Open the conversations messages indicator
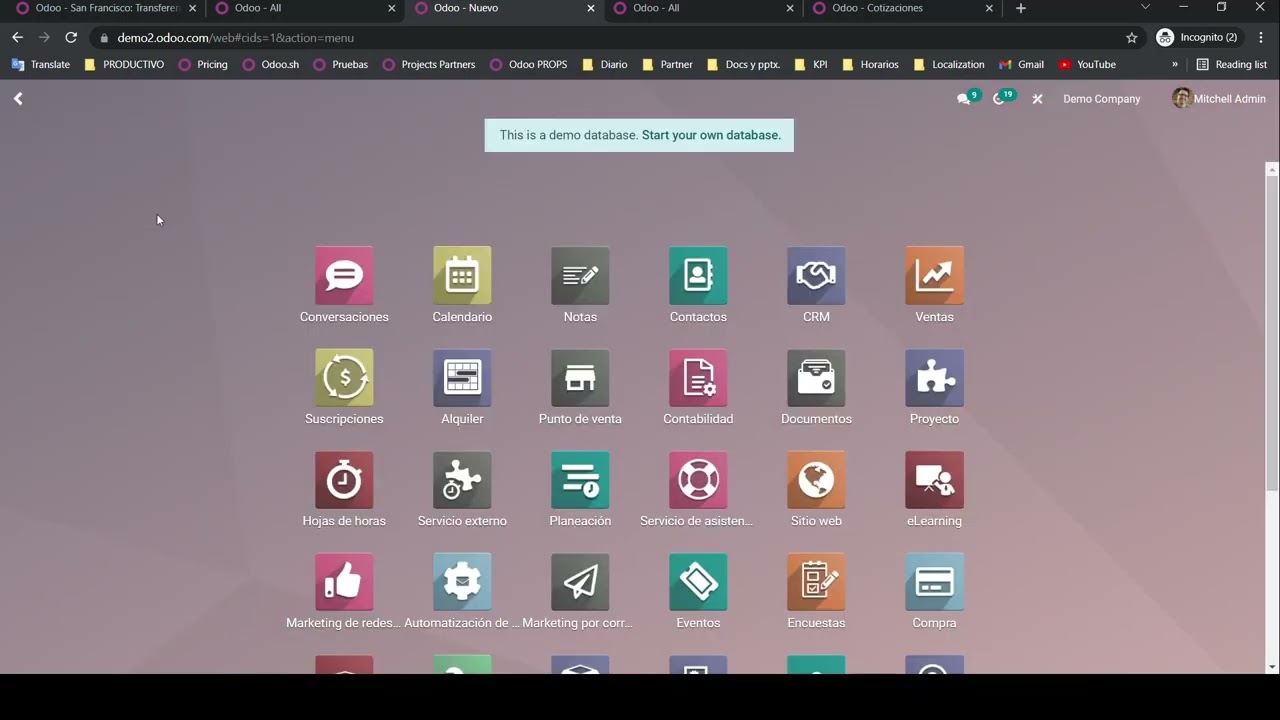The width and height of the screenshot is (1280, 720). pos(968,98)
